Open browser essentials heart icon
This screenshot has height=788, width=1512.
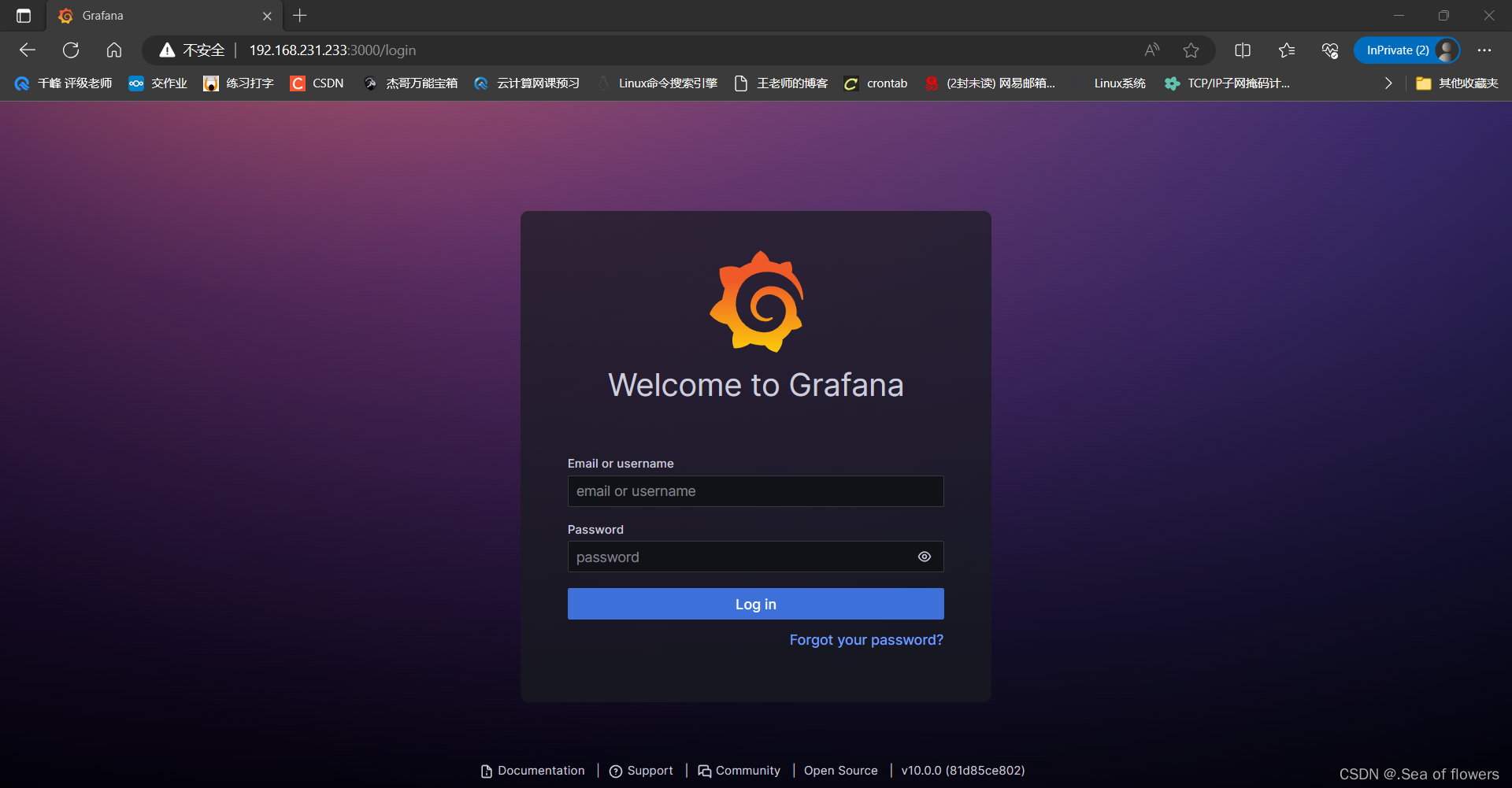pyautogui.click(x=1330, y=50)
